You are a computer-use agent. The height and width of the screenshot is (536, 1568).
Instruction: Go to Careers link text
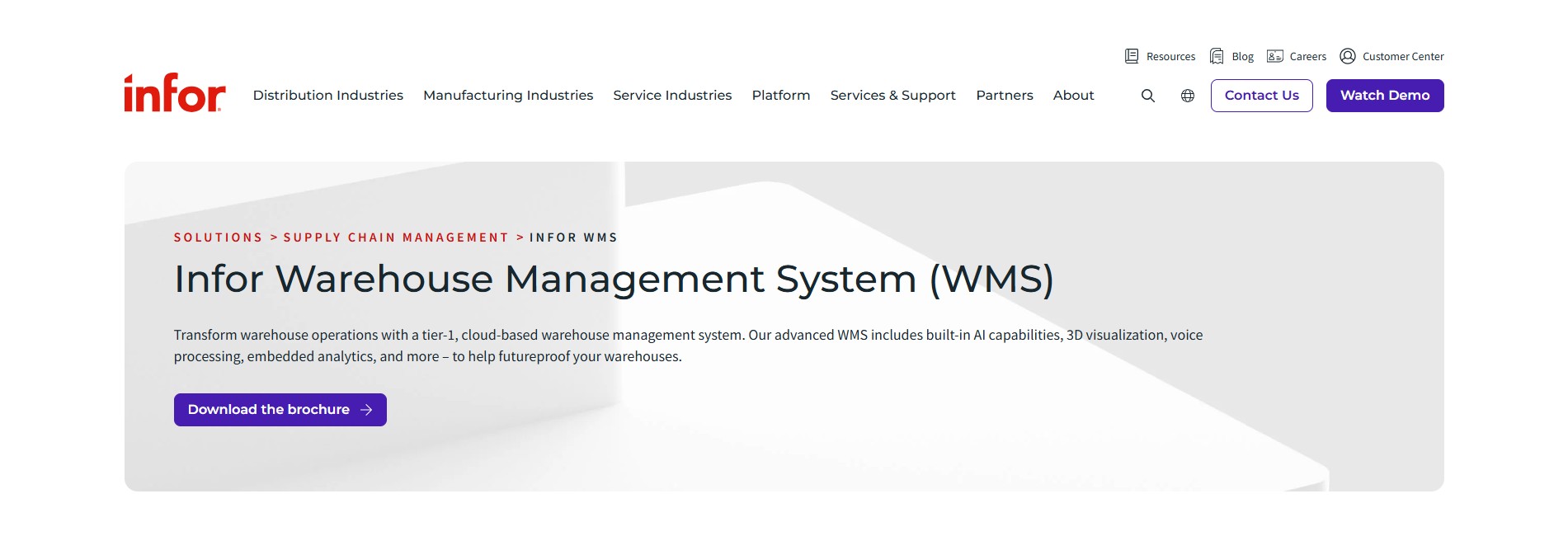(x=1308, y=57)
